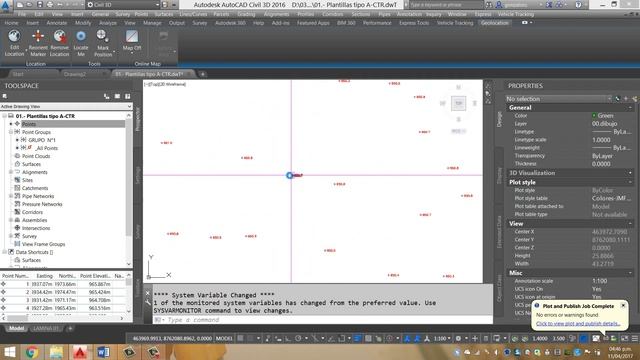Click the UCS icon in the drawing corner
This screenshot has width=640, height=360.
[x=158, y=267]
